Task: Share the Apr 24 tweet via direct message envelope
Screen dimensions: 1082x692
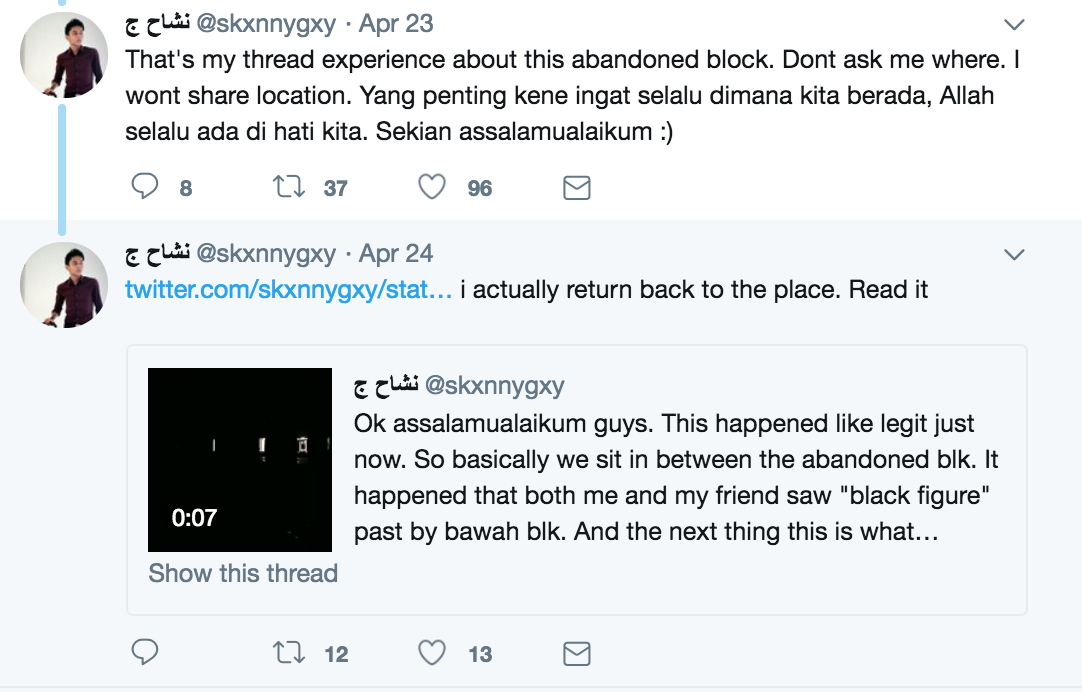Action: (x=577, y=653)
